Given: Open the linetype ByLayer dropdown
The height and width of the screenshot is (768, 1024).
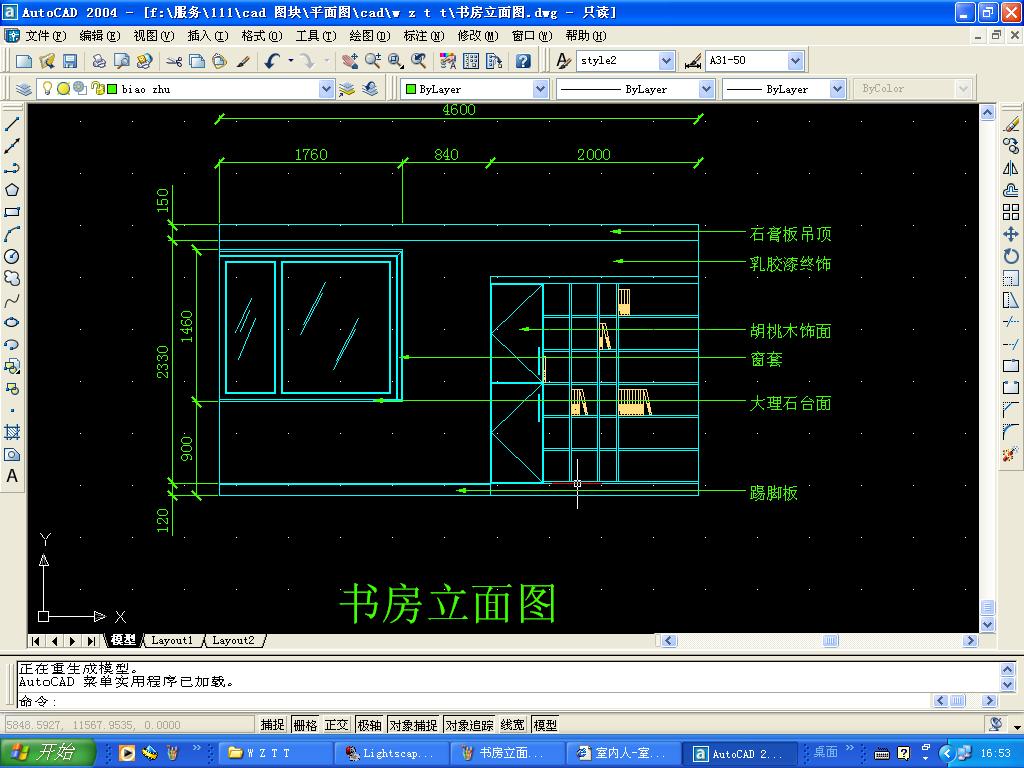Looking at the screenshot, I should 706,89.
